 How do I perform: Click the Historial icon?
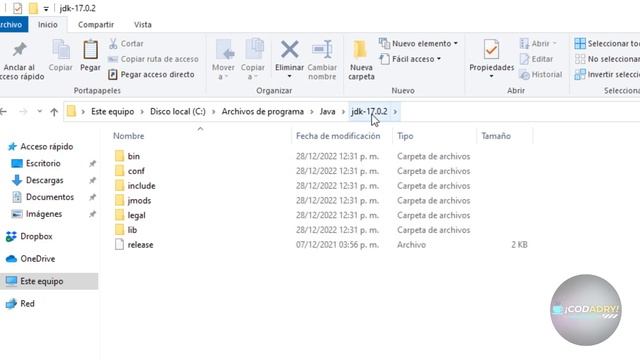coord(524,75)
